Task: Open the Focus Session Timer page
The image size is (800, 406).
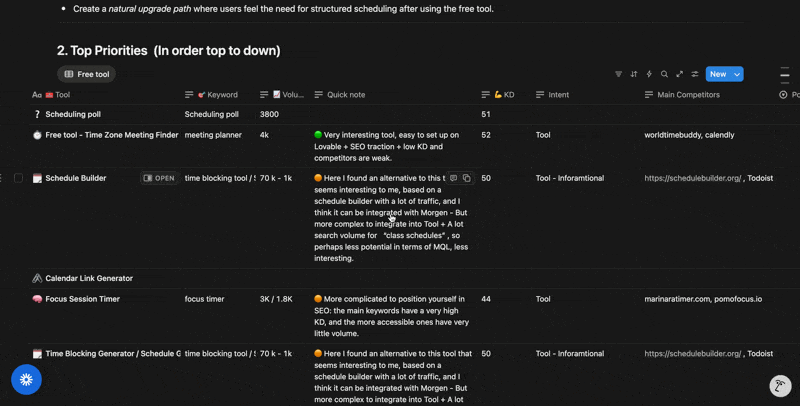Action: coord(82,299)
